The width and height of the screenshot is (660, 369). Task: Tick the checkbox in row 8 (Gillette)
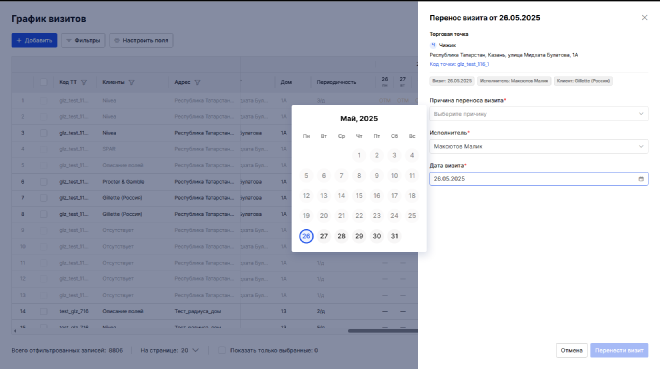click(43, 214)
